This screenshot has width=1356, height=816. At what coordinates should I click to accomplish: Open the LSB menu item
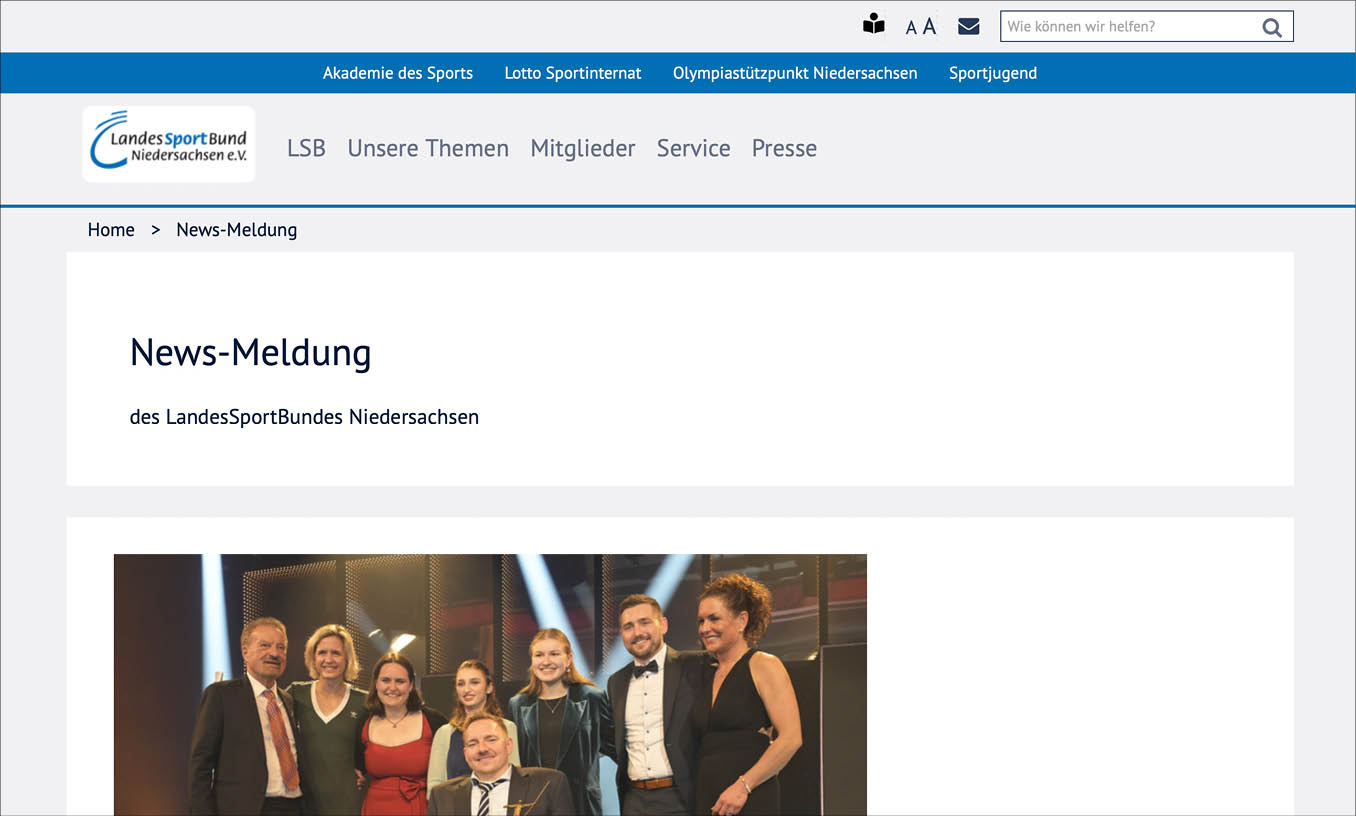click(x=306, y=148)
